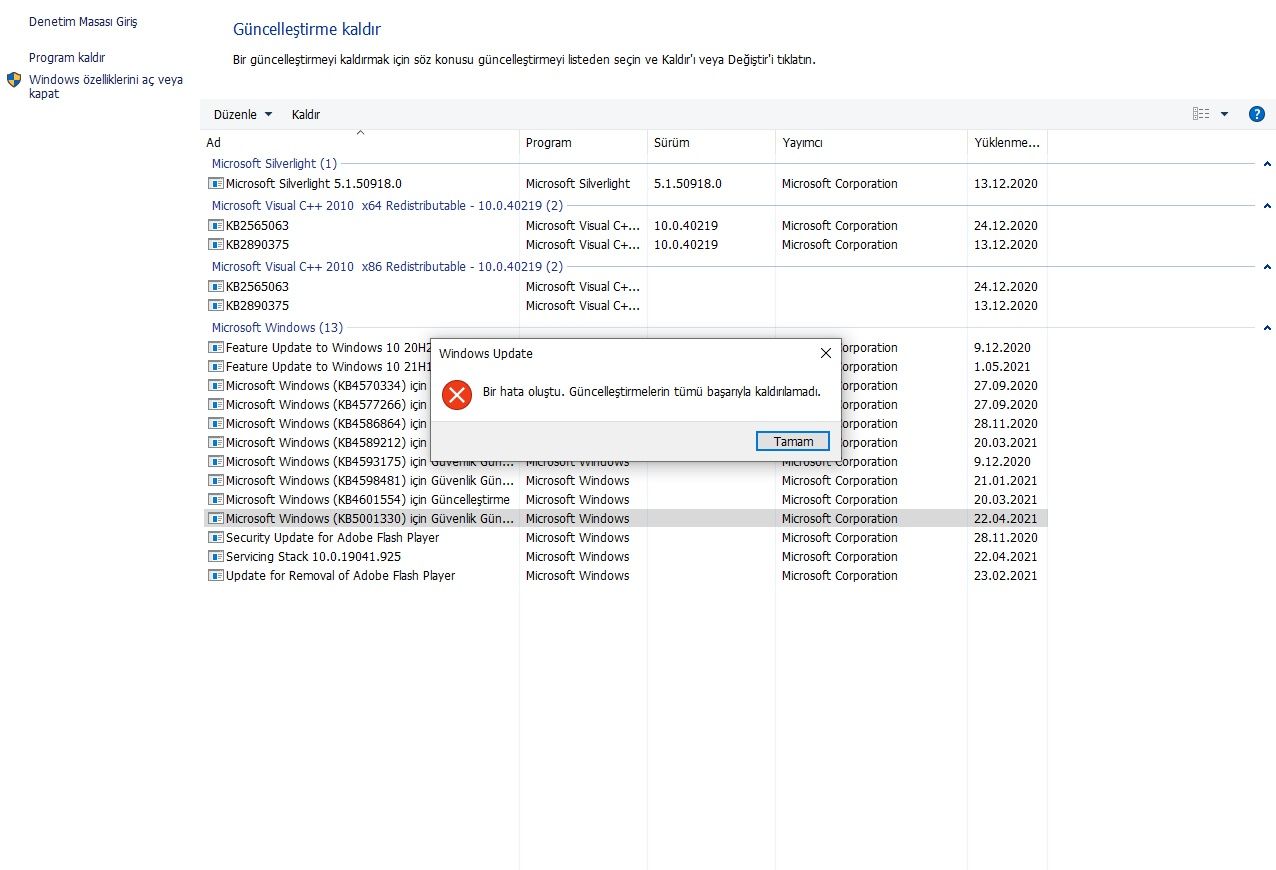1276x870 pixels.
Task: Click the KB5001330 update icon
Action: (x=216, y=519)
